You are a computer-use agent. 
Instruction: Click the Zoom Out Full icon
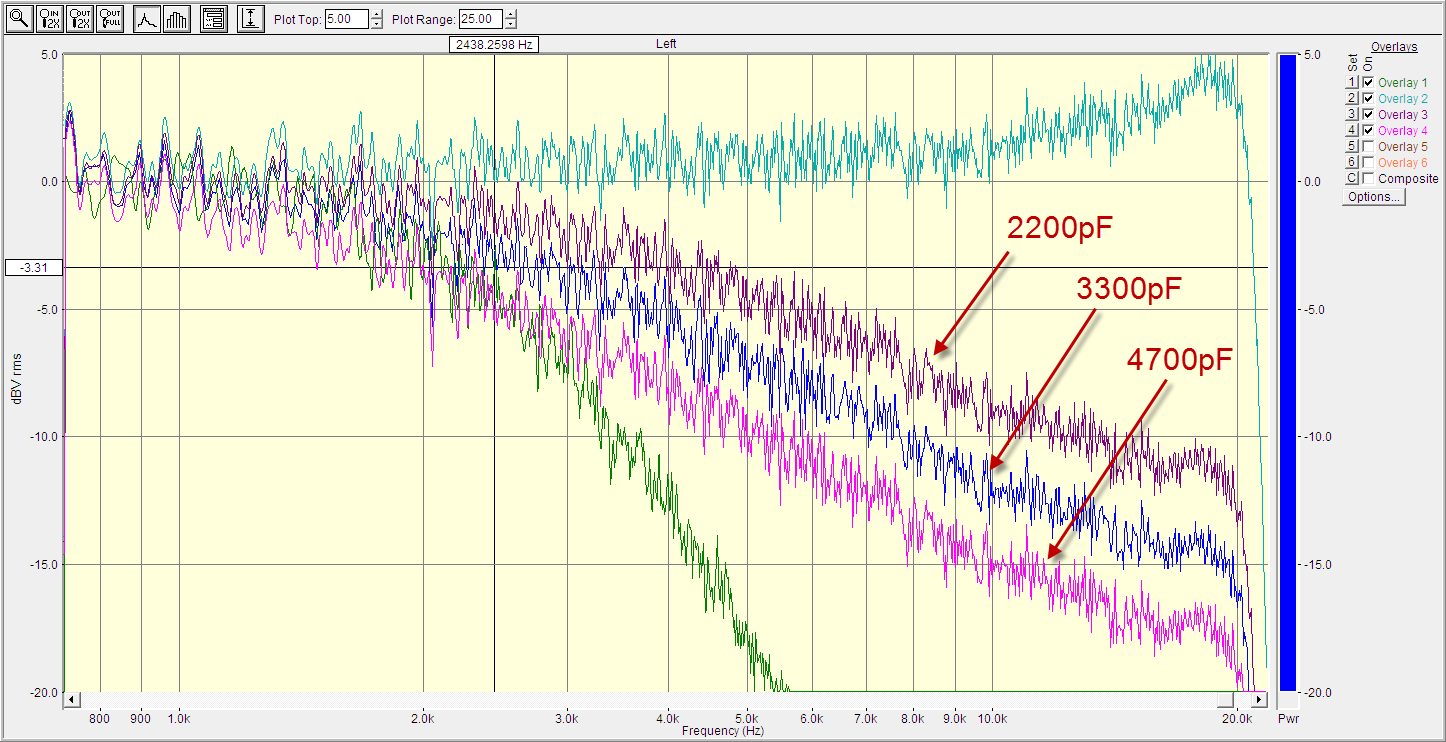tap(109, 19)
